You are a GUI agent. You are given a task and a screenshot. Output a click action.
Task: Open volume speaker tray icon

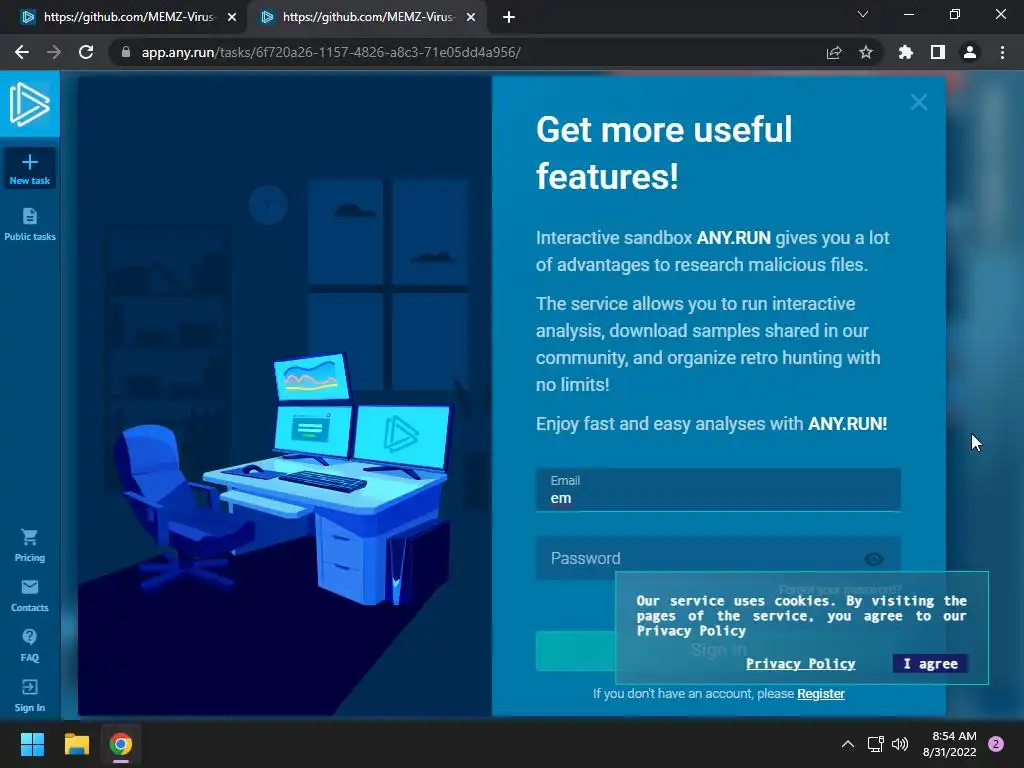click(x=900, y=744)
